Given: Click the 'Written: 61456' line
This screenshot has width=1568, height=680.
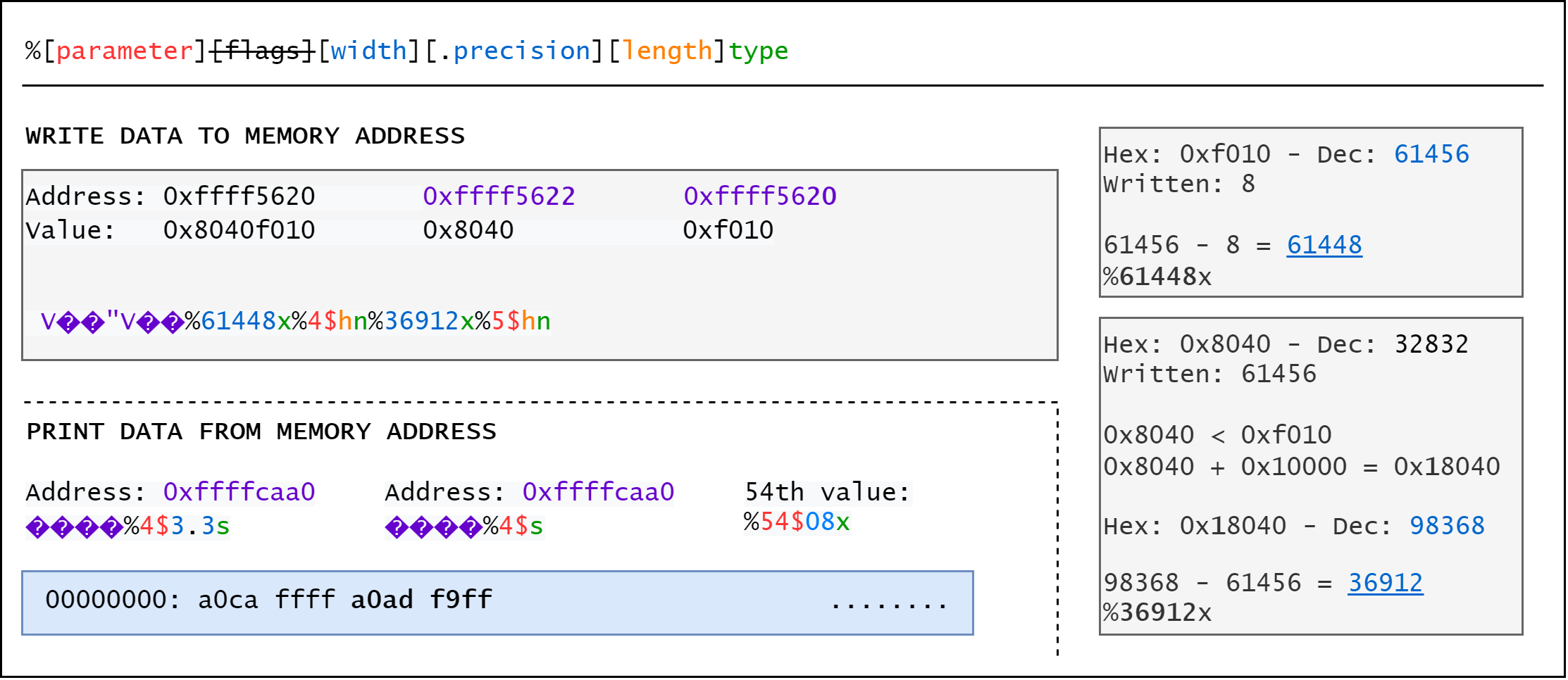Looking at the screenshot, I should coord(1209,374).
